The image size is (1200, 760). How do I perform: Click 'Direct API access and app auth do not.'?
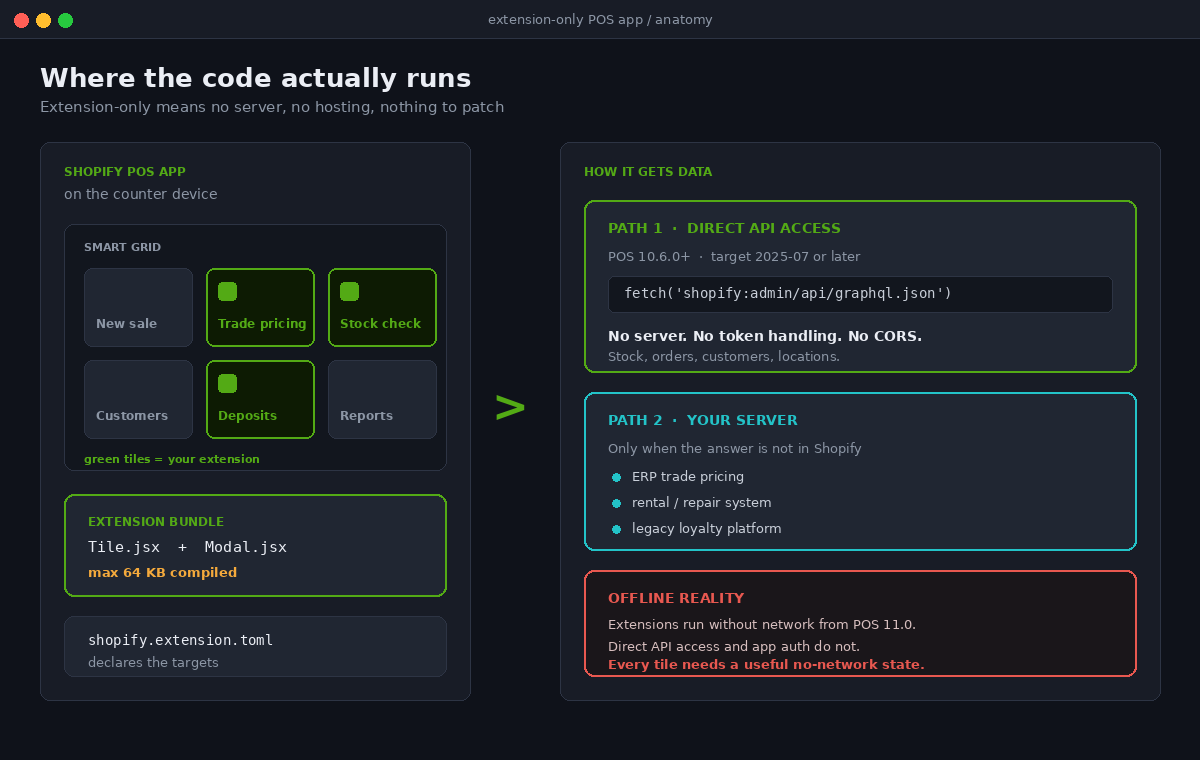(x=734, y=647)
